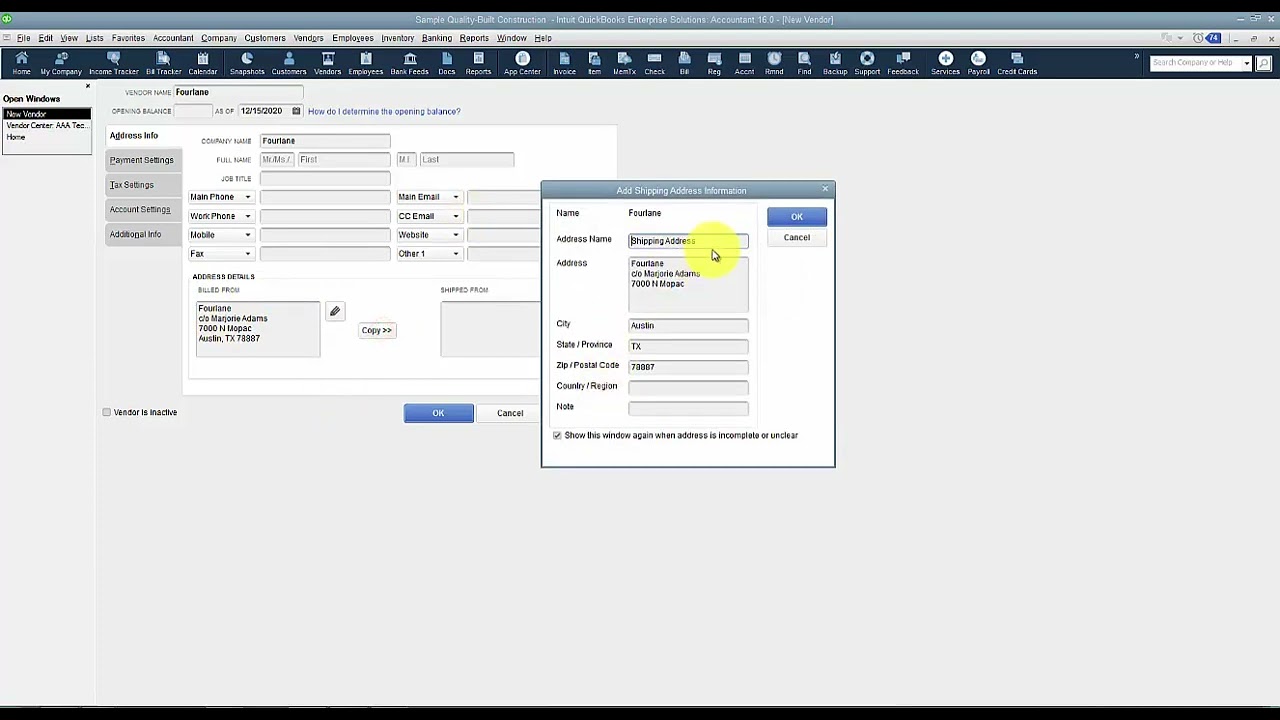The image size is (1280, 720).
Task: Open the Support toolbar icon
Action: click(x=867, y=63)
